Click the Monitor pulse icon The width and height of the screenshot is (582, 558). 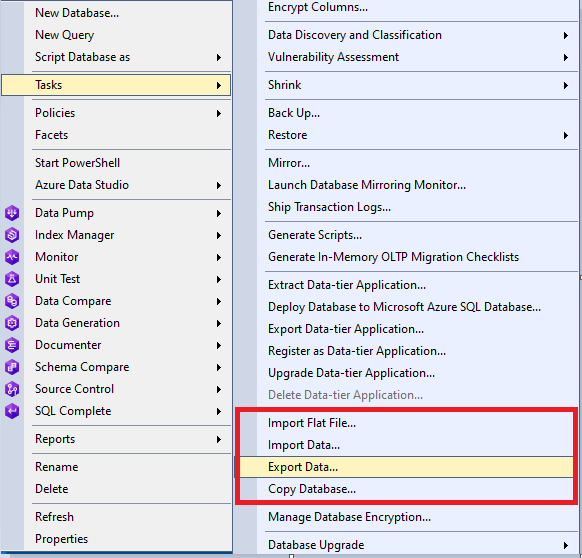click(12, 257)
